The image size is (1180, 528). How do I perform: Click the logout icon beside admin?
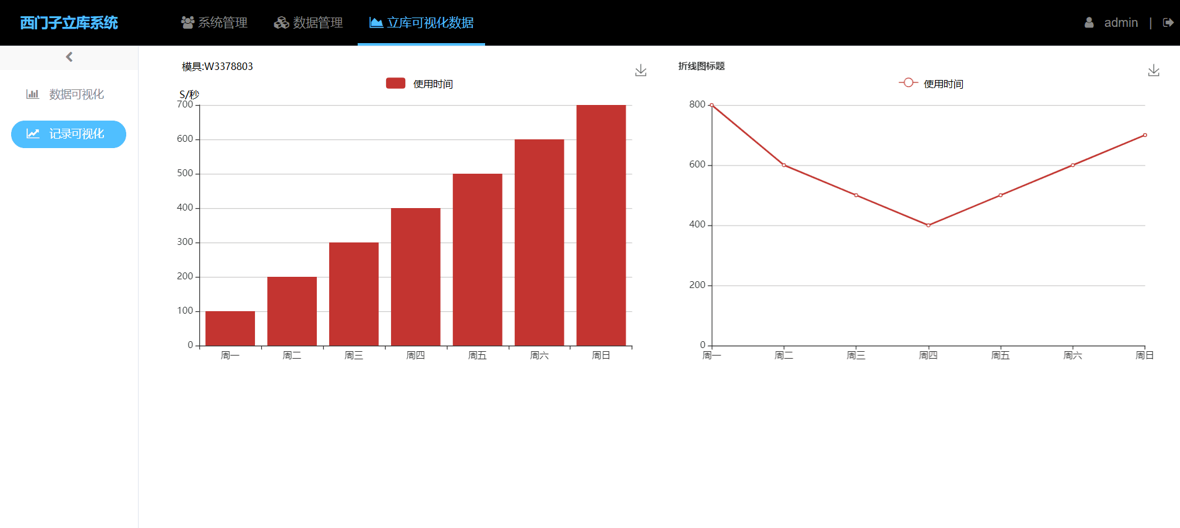(x=1167, y=23)
